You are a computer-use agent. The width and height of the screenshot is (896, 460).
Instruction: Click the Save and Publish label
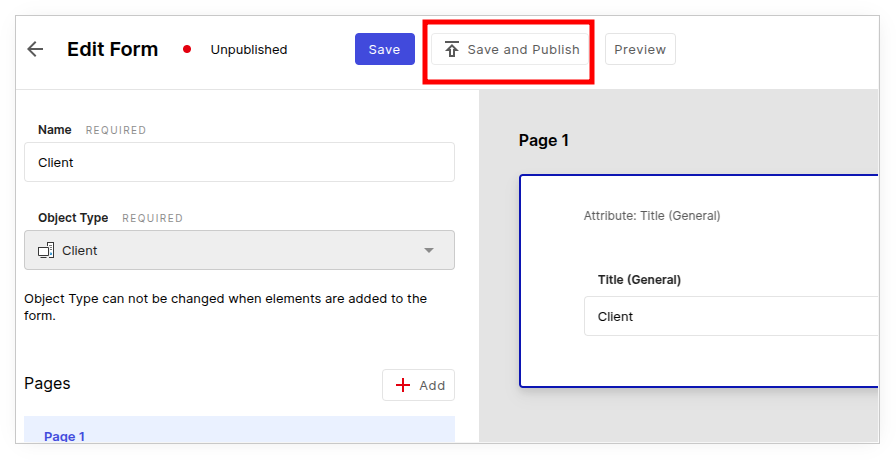[523, 49]
